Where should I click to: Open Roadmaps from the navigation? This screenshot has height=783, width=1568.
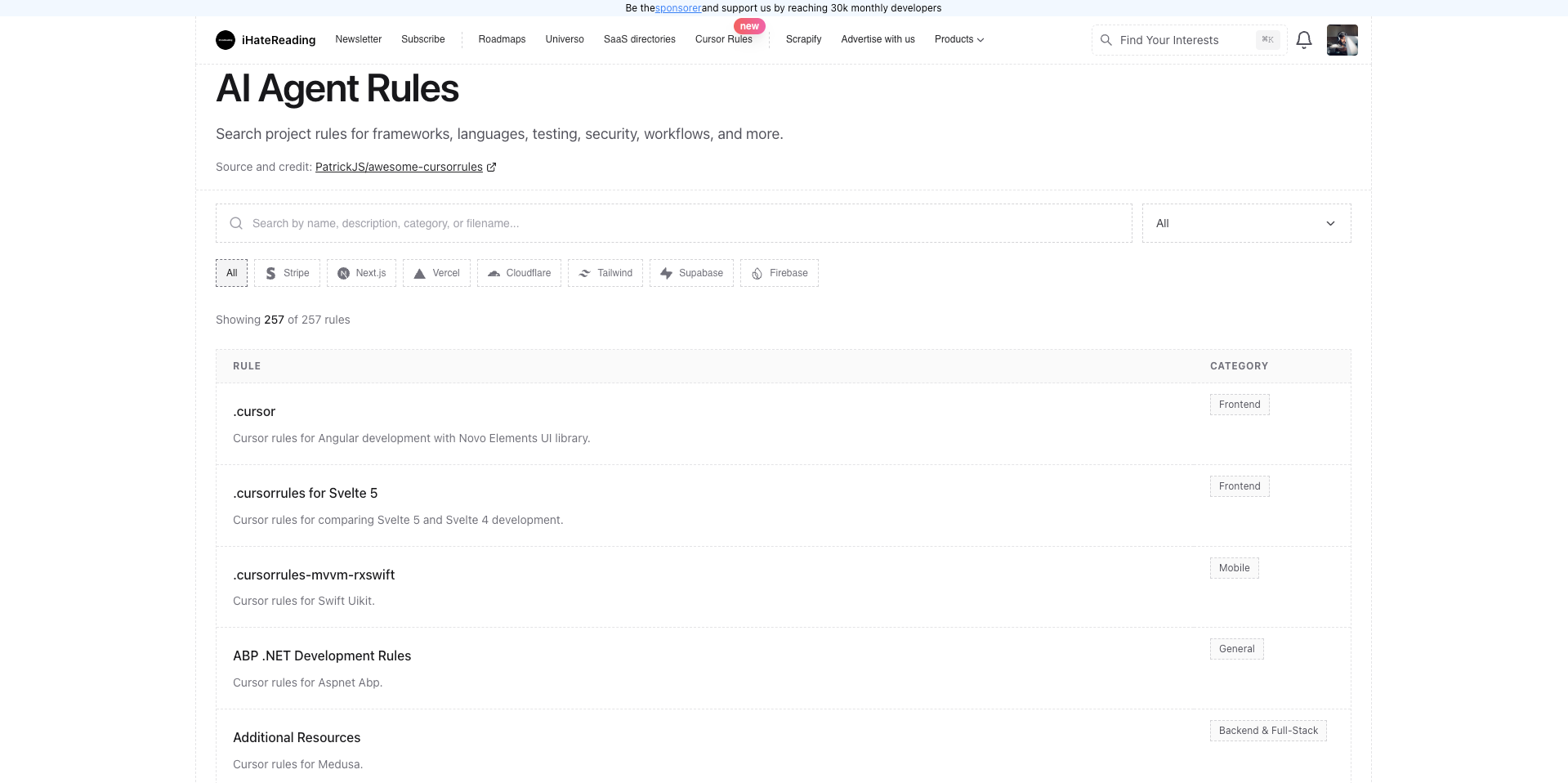point(502,39)
